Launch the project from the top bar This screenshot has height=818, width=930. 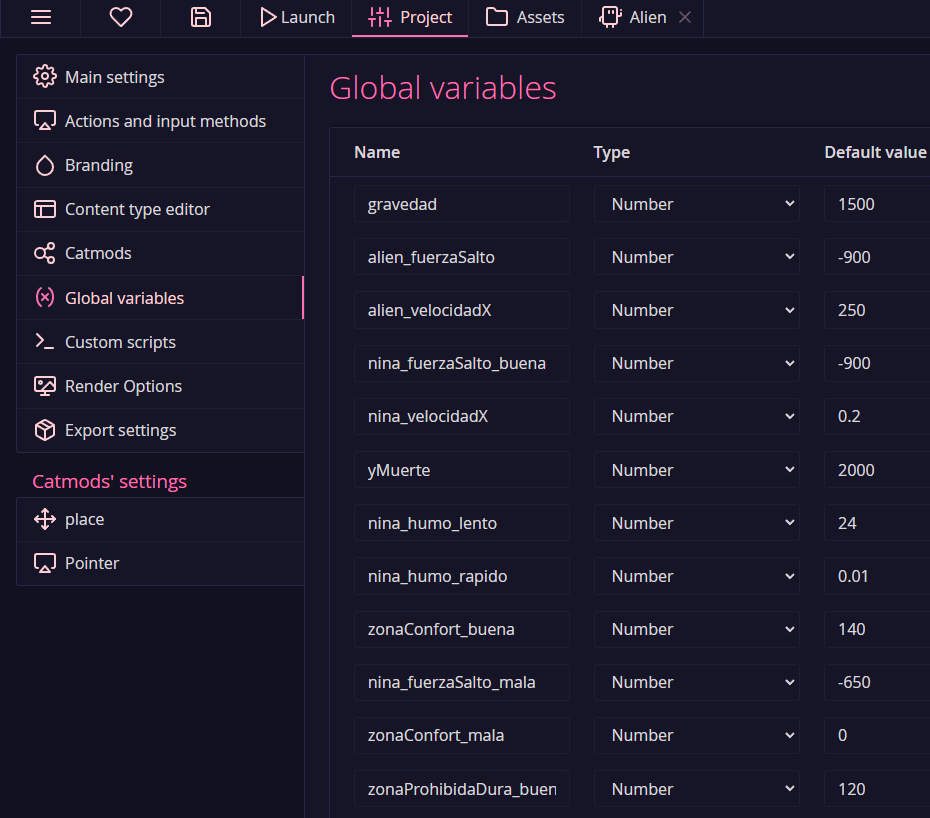coord(296,17)
